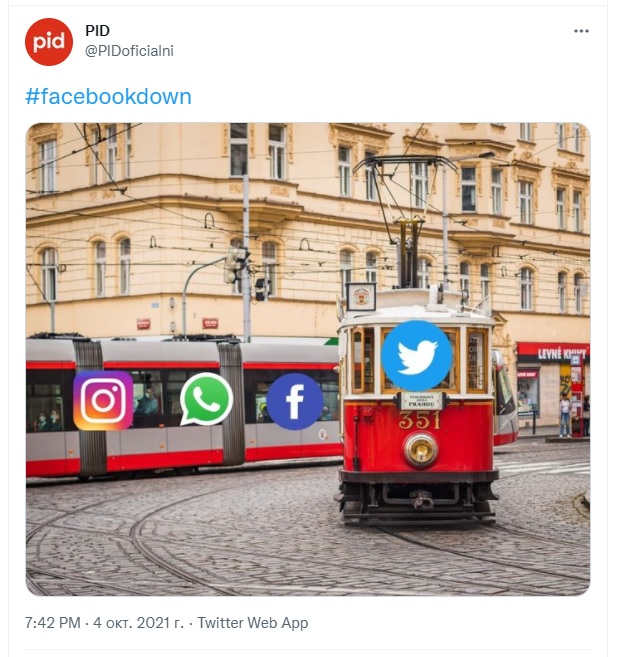
Task: Click the Instagram logo in the image
Action: (x=103, y=401)
